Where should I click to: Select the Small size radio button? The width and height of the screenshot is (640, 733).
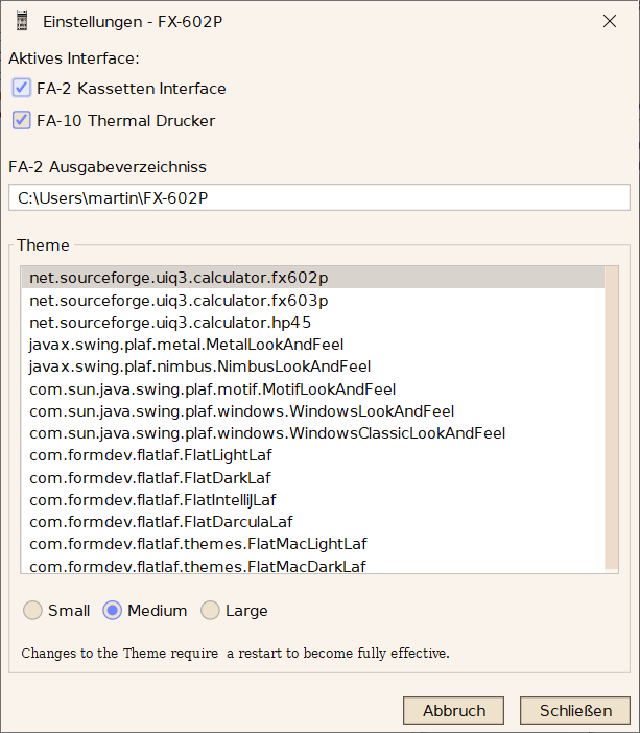coord(33,610)
